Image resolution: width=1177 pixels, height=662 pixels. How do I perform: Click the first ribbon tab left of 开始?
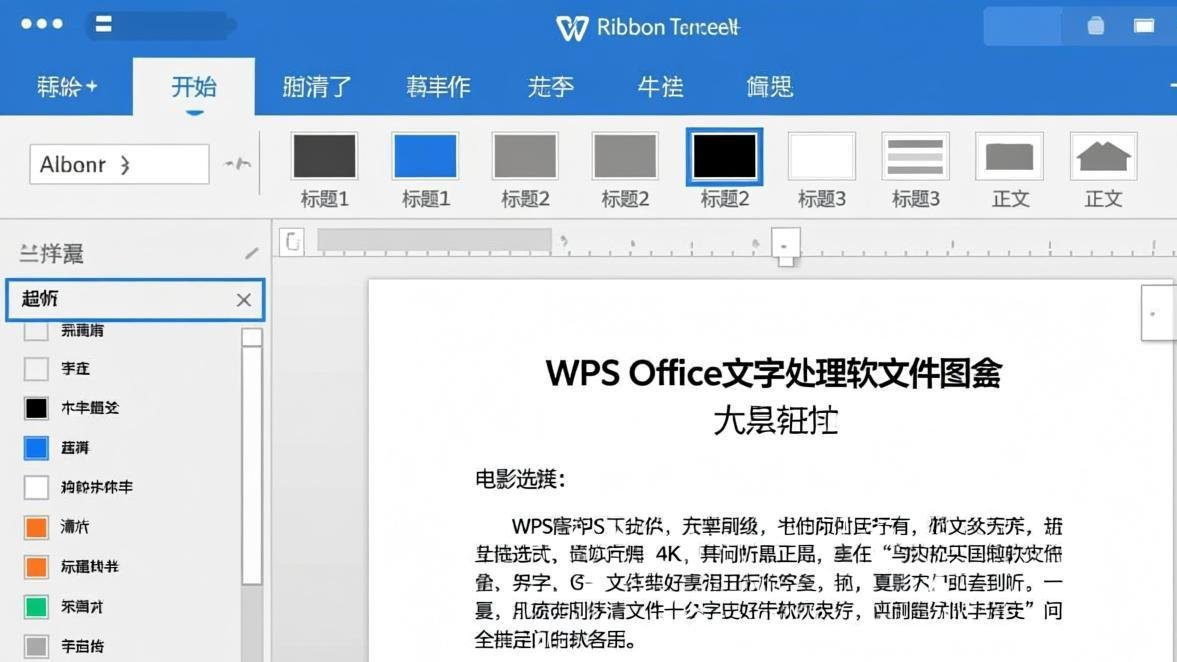tap(67, 87)
